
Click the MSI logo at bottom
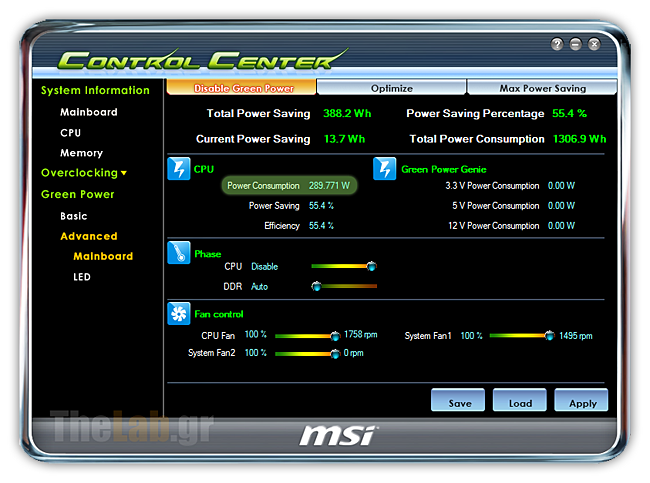click(x=337, y=435)
